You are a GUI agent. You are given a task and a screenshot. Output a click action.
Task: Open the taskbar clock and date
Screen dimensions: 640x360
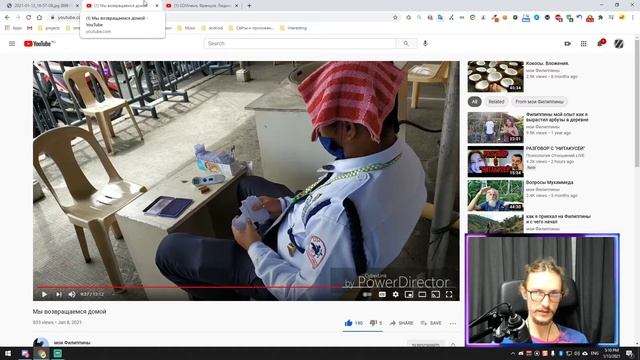click(611, 353)
